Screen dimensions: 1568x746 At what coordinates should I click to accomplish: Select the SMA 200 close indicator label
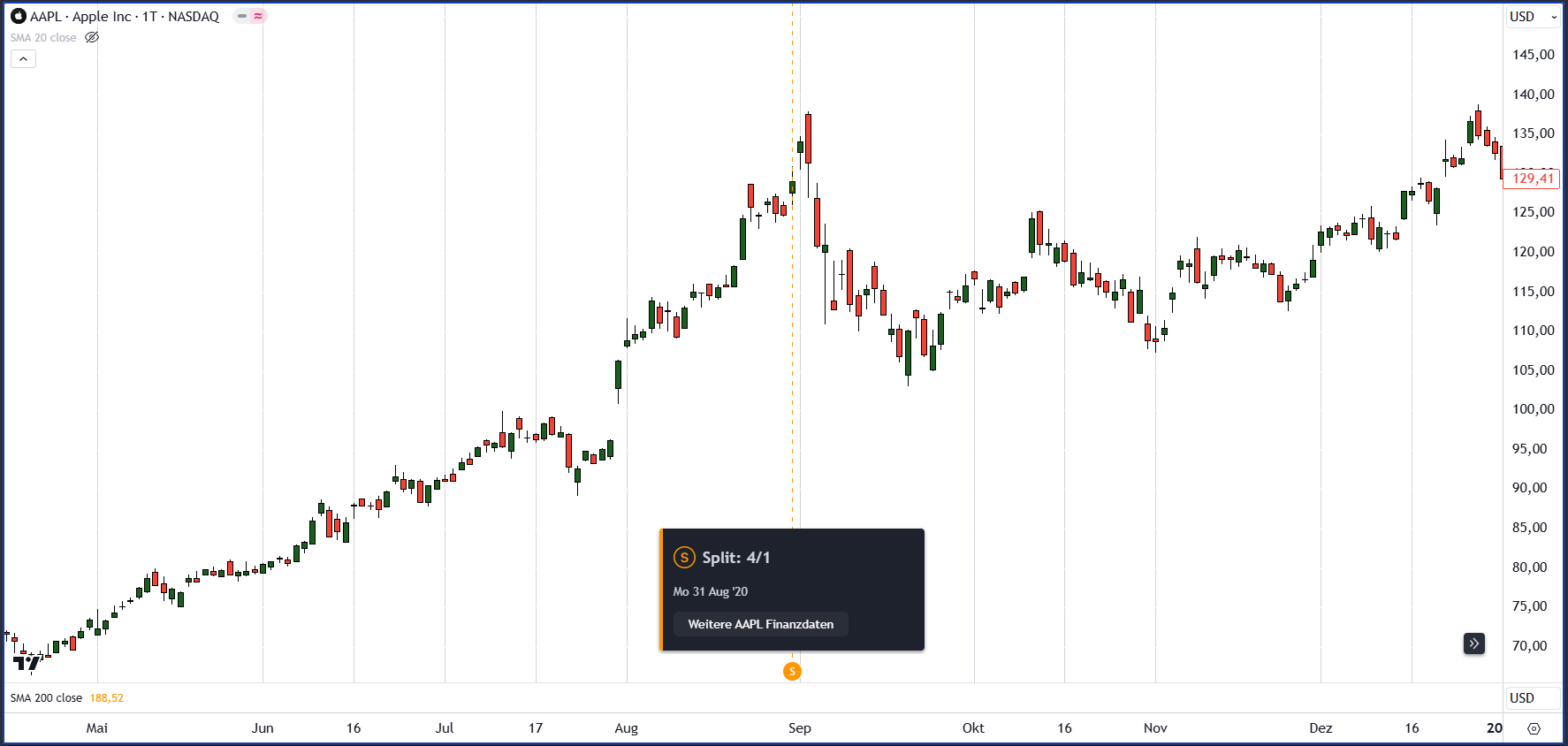(x=46, y=698)
